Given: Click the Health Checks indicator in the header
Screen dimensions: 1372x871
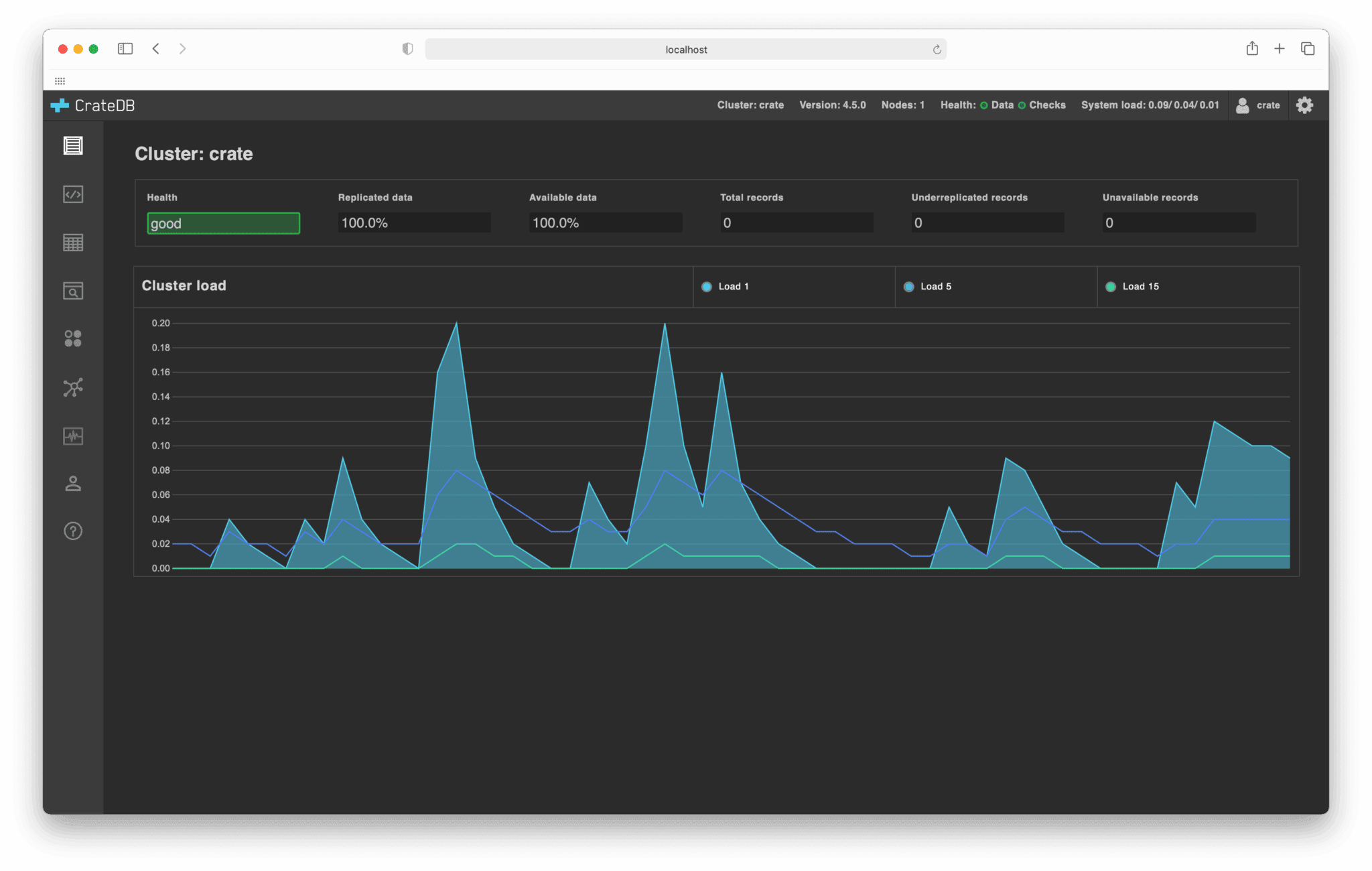Looking at the screenshot, I should [1042, 105].
